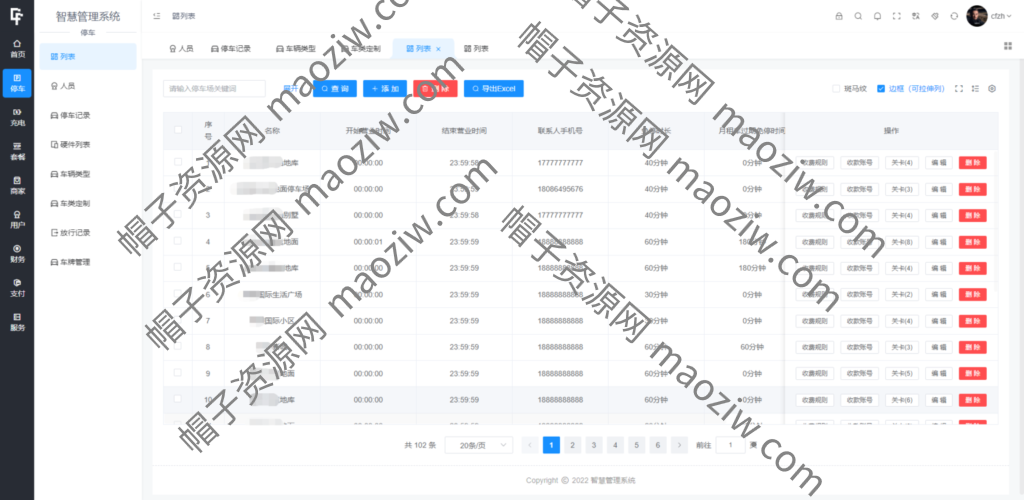Click the system logo at top of sidebar
Viewport: 1024px width, 500px height.
click(16, 16)
